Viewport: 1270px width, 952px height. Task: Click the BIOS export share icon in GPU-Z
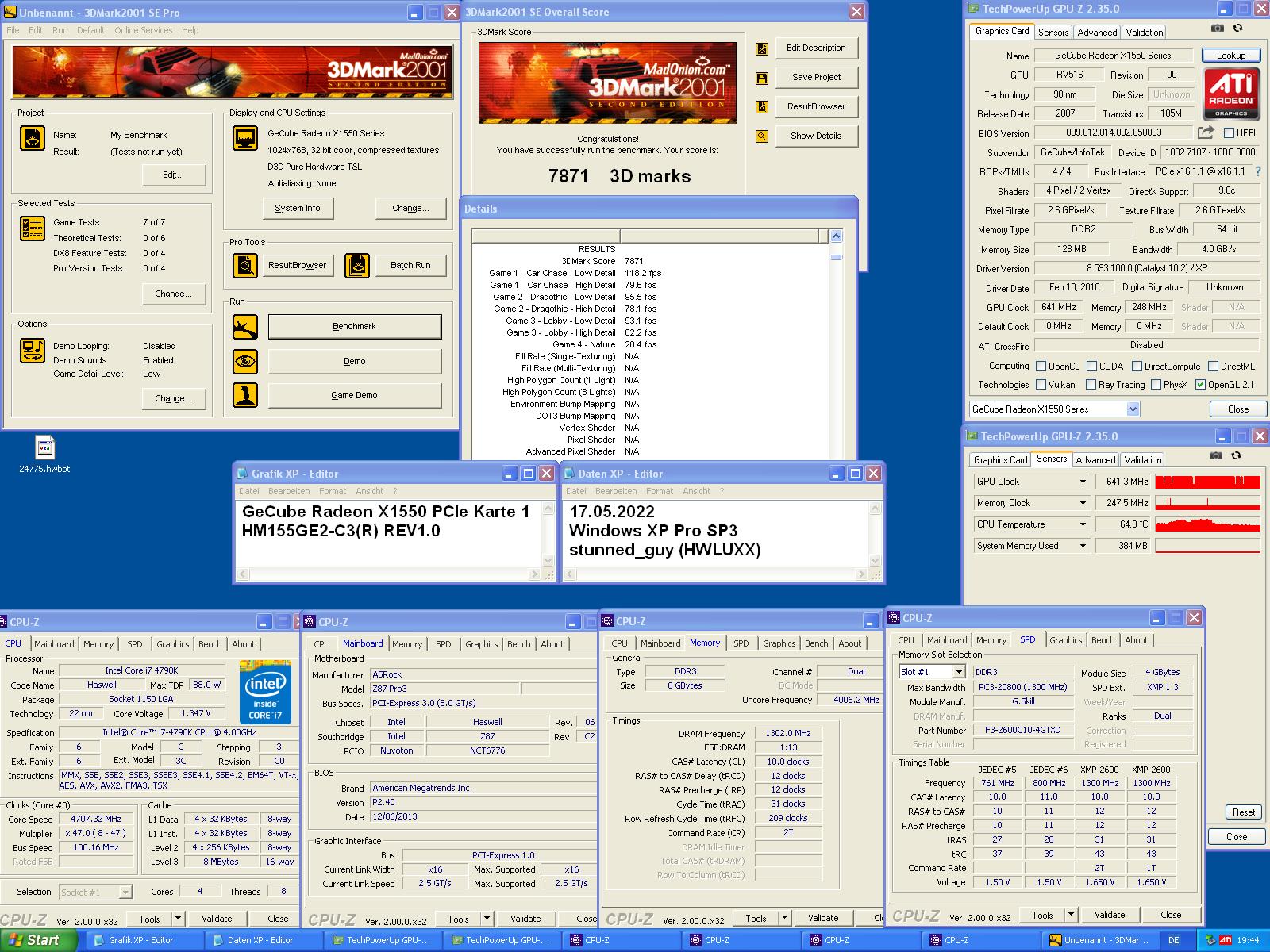(x=1206, y=132)
